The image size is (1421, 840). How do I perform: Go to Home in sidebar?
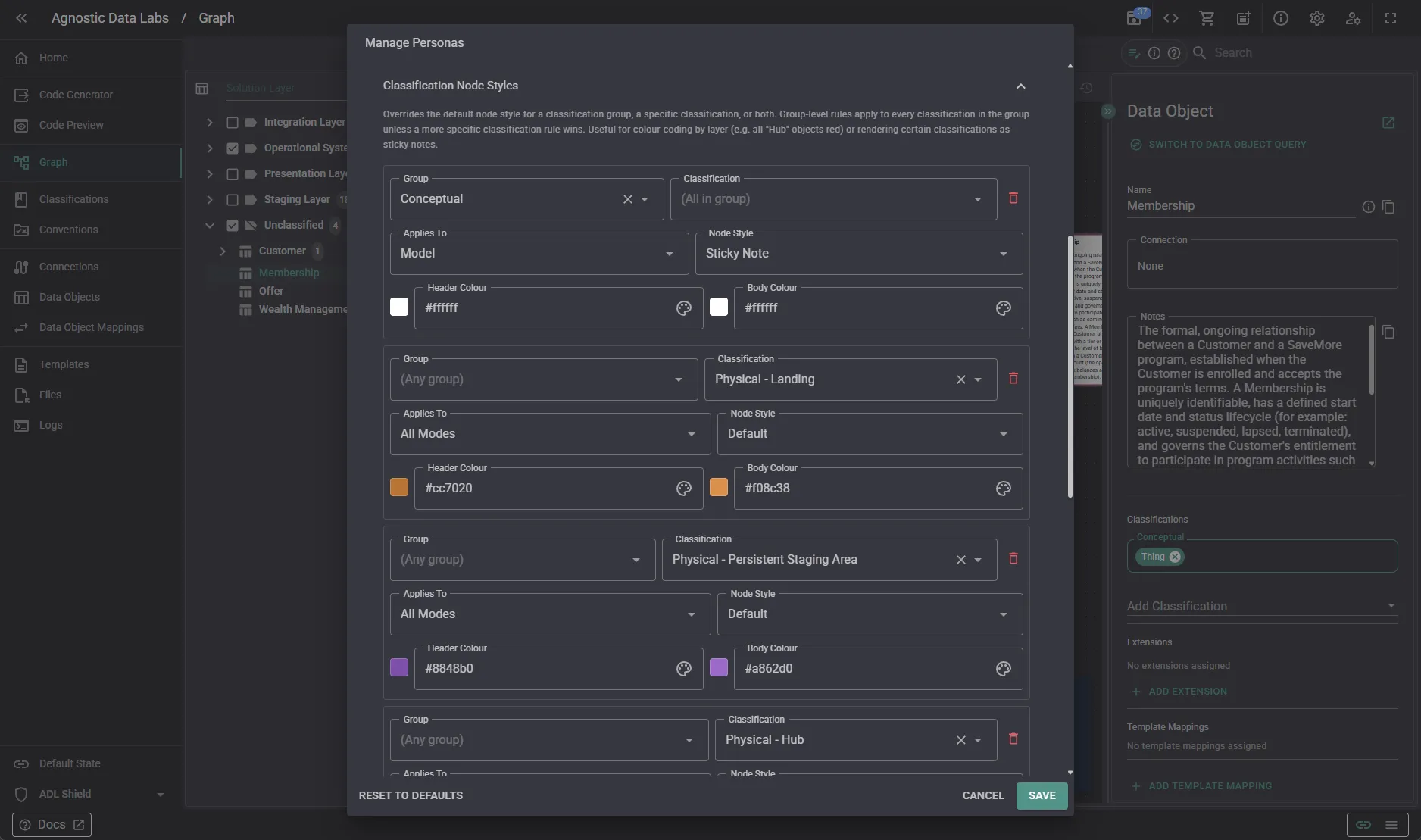coord(91,58)
